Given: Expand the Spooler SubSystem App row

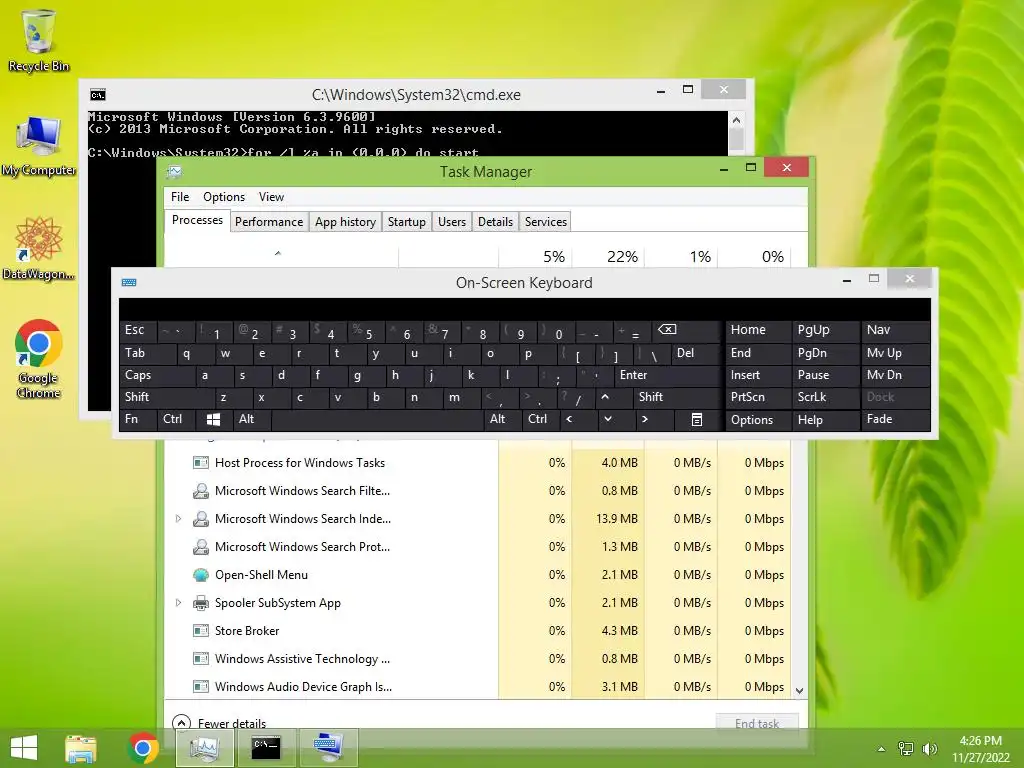Looking at the screenshot, I should 178,603.
